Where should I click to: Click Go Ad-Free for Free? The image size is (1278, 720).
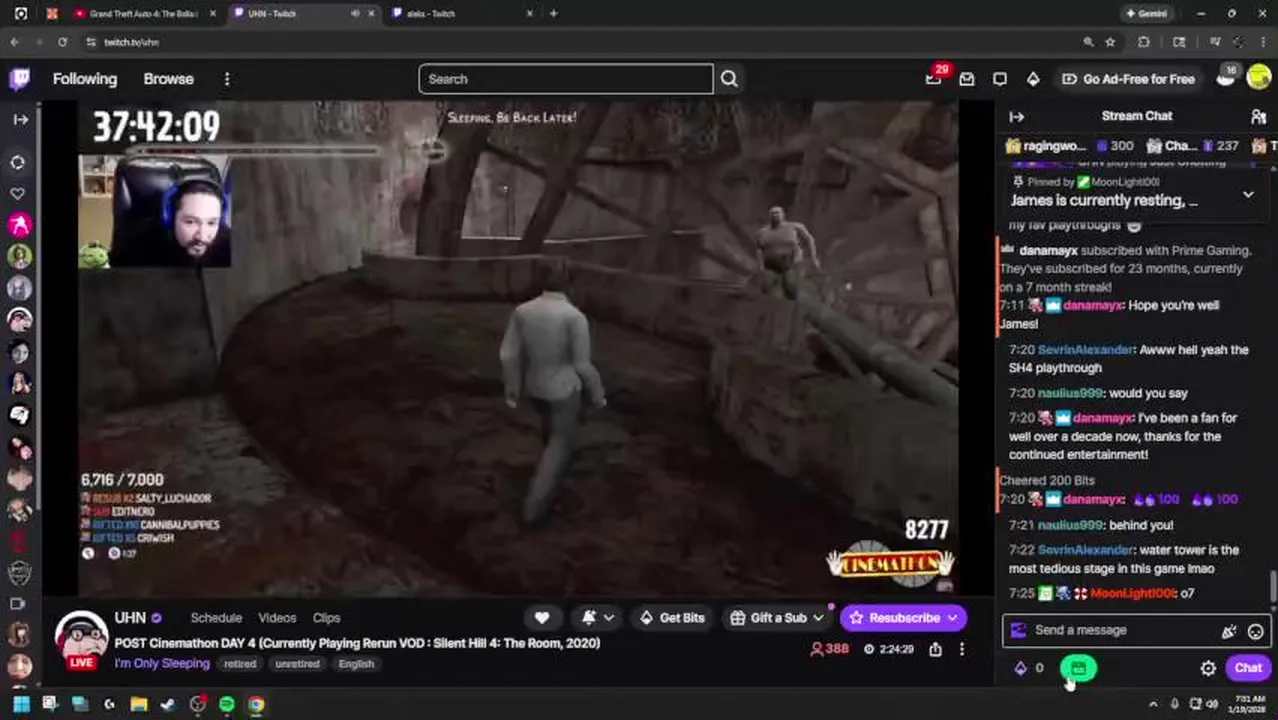(x=1128, y=79)
